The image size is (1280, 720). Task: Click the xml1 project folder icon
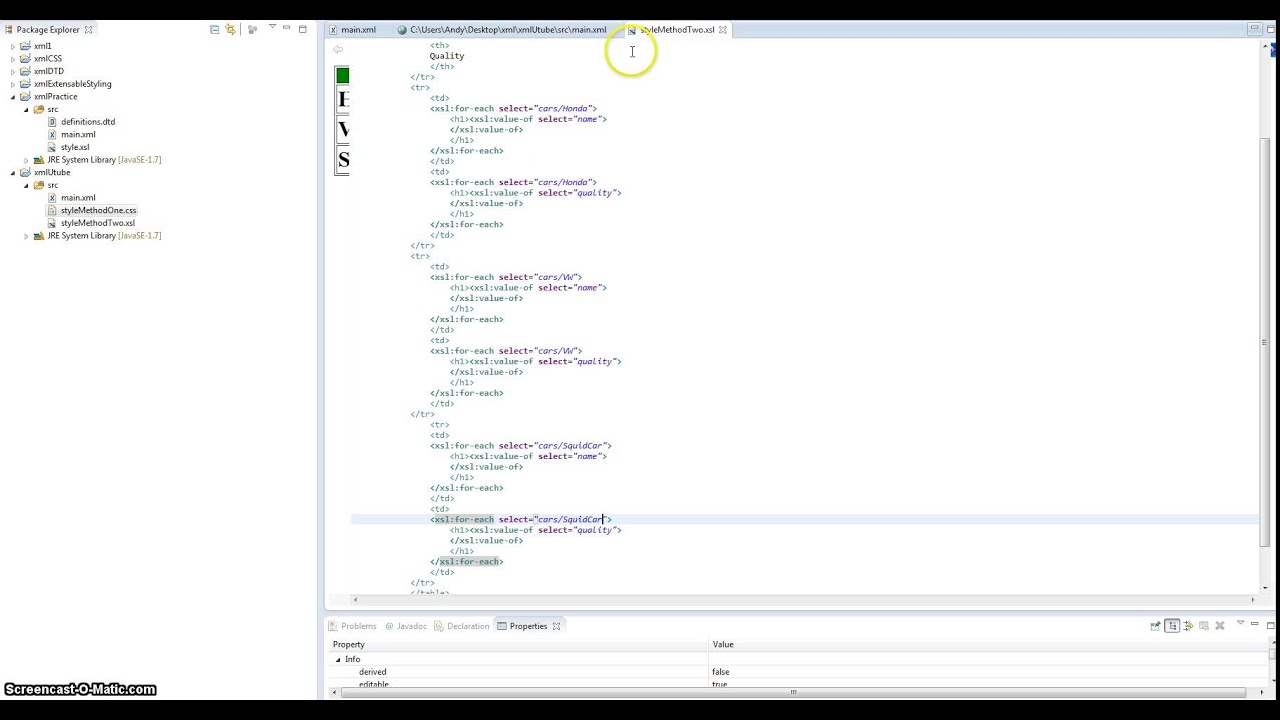coord(26,46)
